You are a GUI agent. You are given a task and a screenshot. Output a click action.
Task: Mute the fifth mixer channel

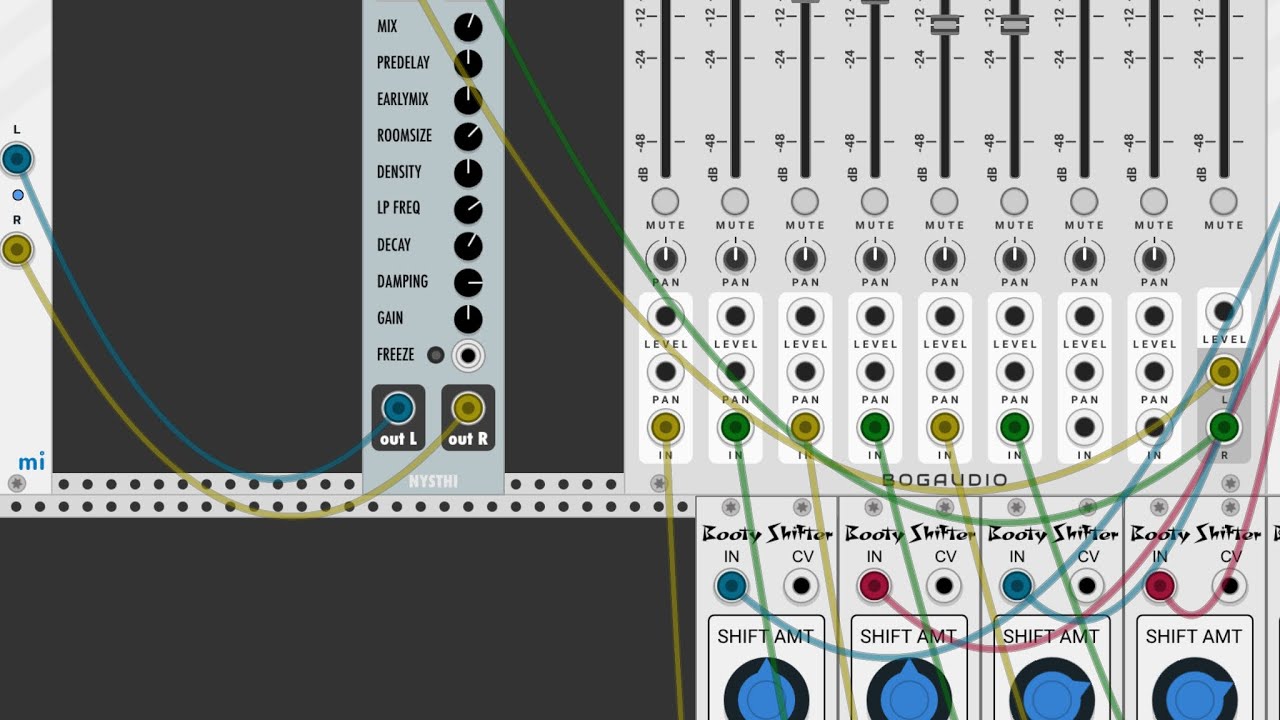click(x=945, y=201)
